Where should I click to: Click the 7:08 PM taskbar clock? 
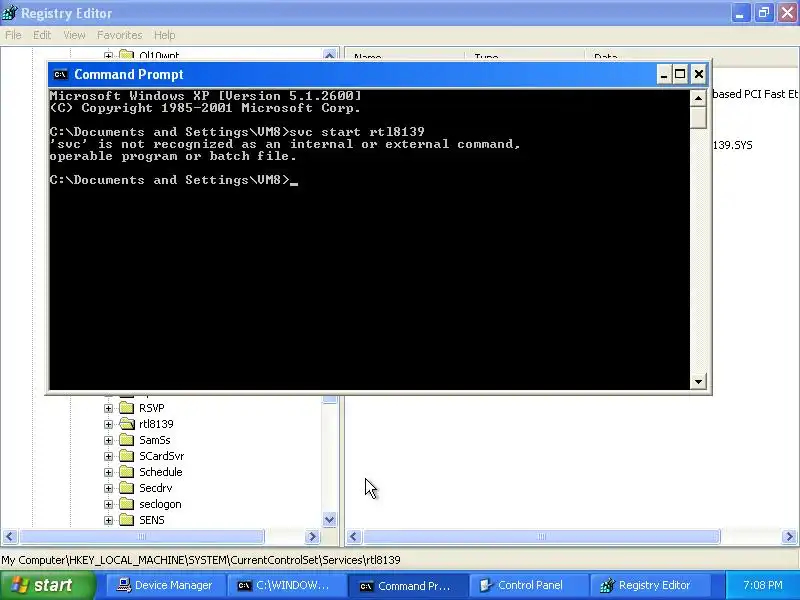coord(763,585)
